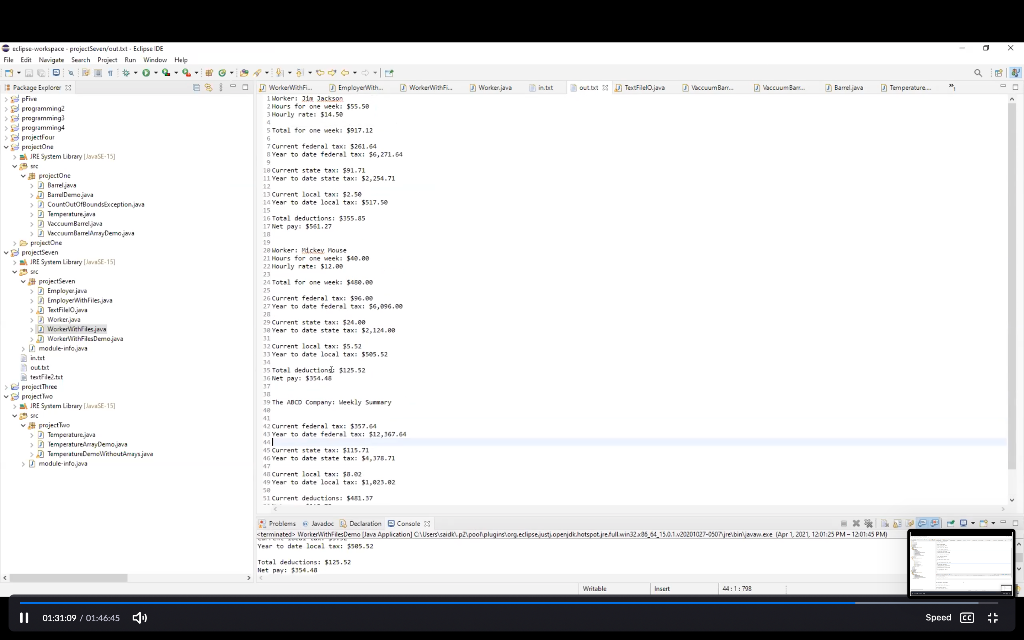Image resolution: width=1024 pixels, height=640 pixels.
Task: Show the hidden editor tabs list chevron
Action: coord(952,88)
